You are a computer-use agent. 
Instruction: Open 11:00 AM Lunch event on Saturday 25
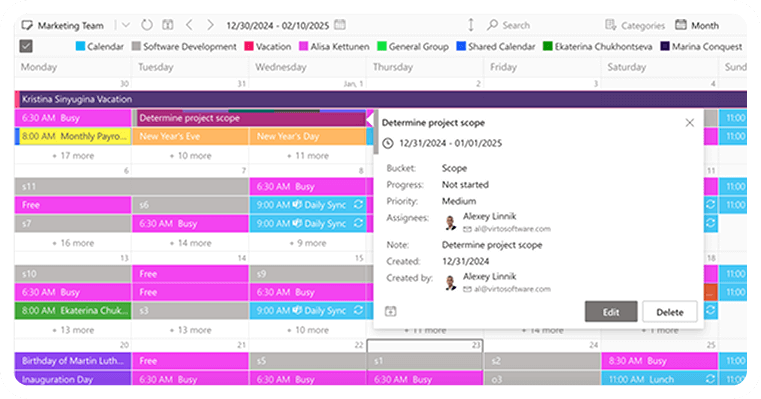pyautogui.click(x=660, y=379)
